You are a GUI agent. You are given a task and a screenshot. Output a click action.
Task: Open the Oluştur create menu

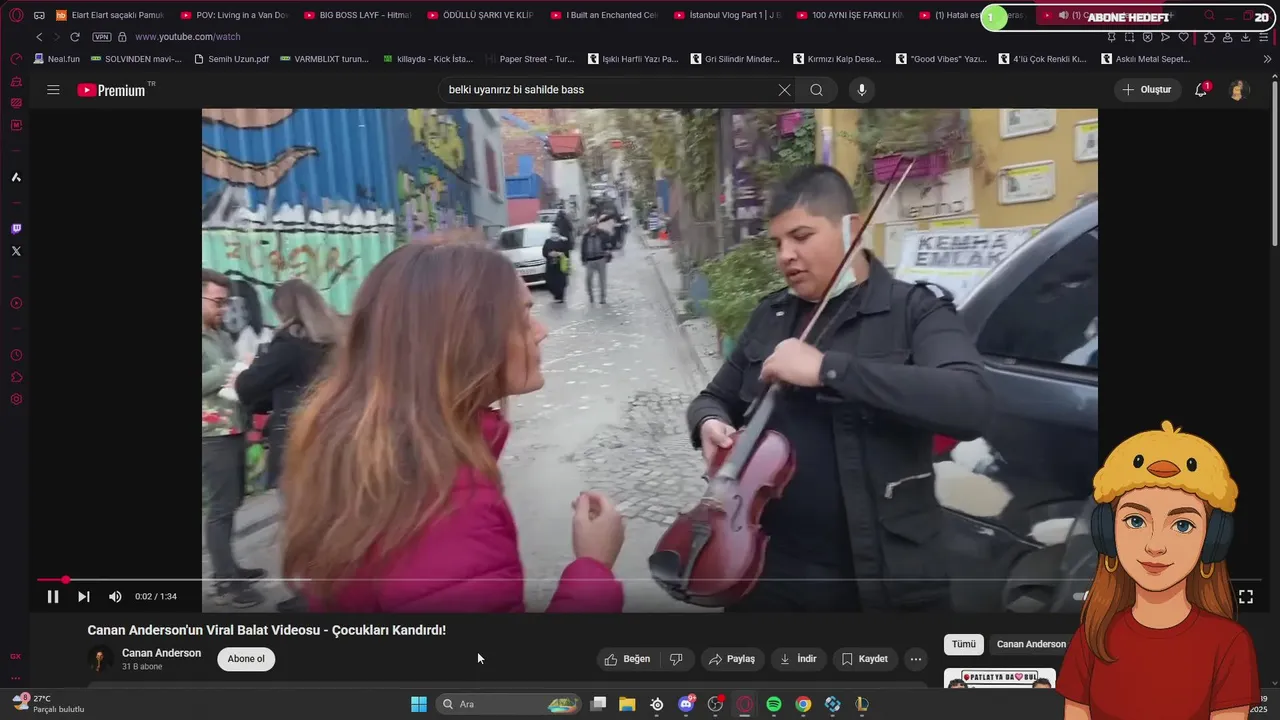point(1147,90)
